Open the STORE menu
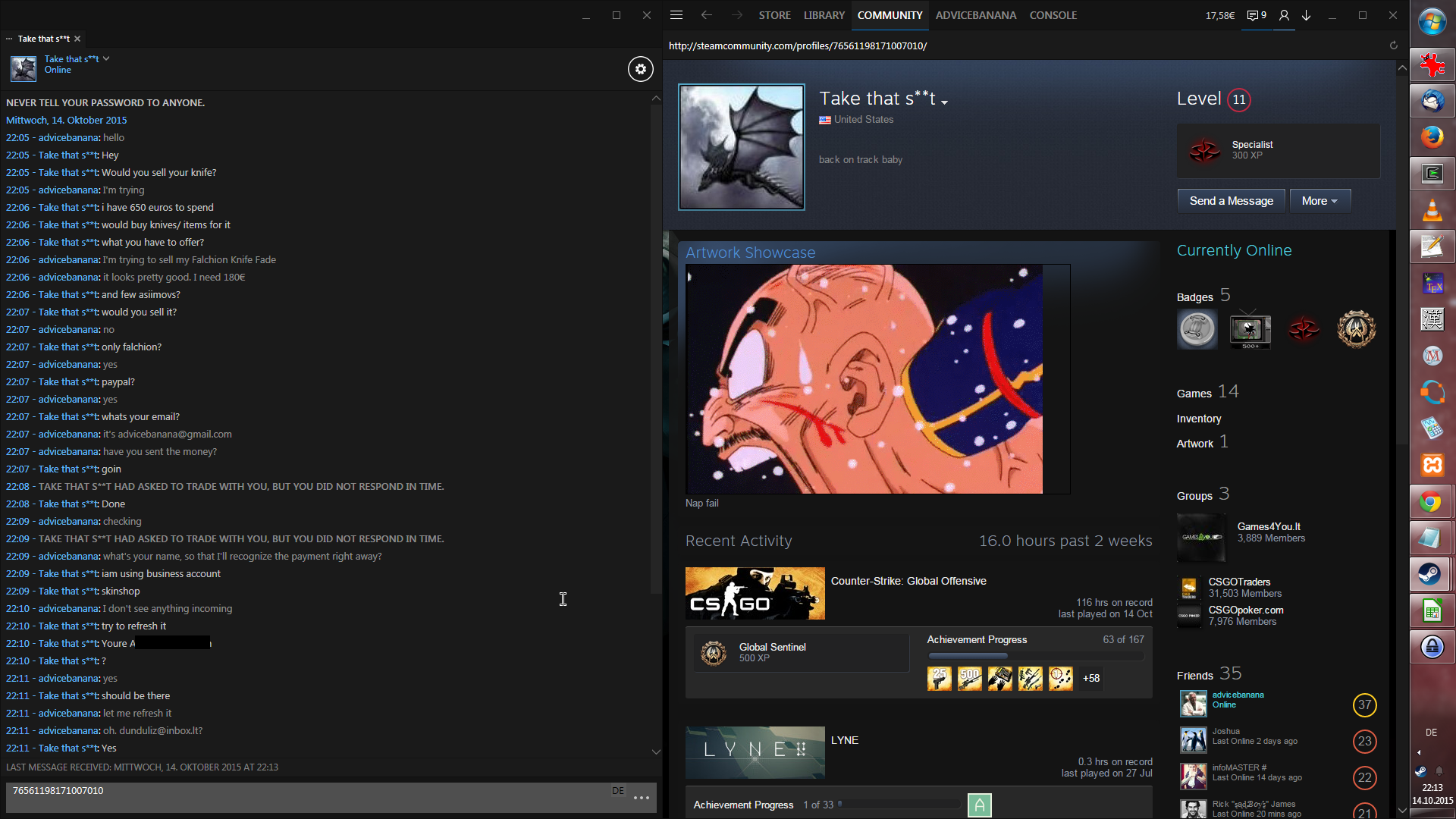The image size is (1456, 819). (x=774, y=15)
